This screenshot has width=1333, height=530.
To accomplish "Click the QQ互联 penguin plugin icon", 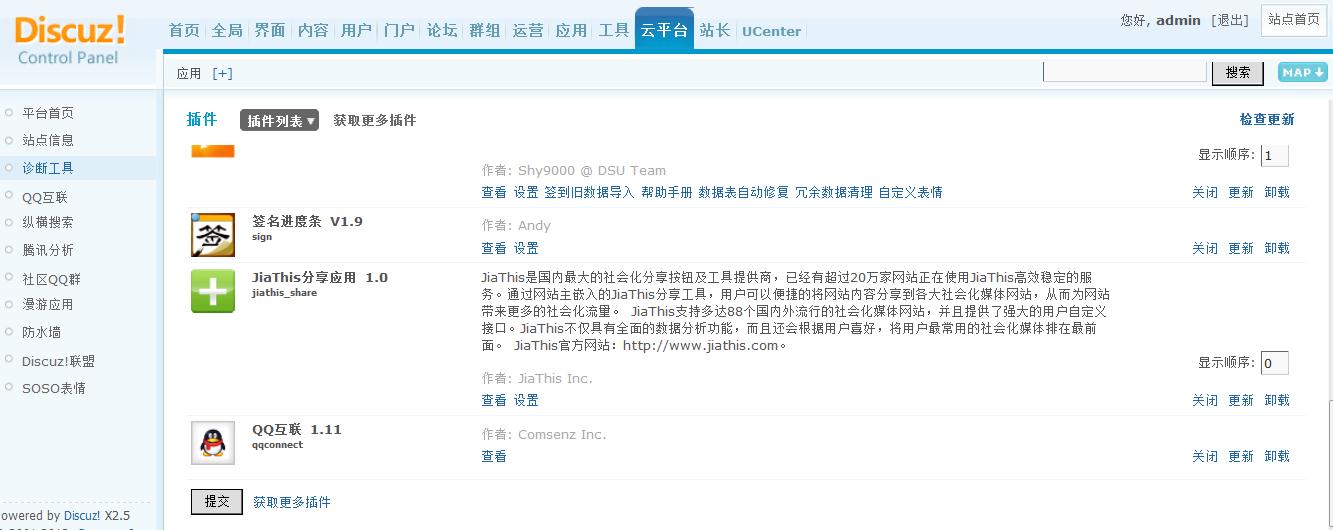I will 213,442.
